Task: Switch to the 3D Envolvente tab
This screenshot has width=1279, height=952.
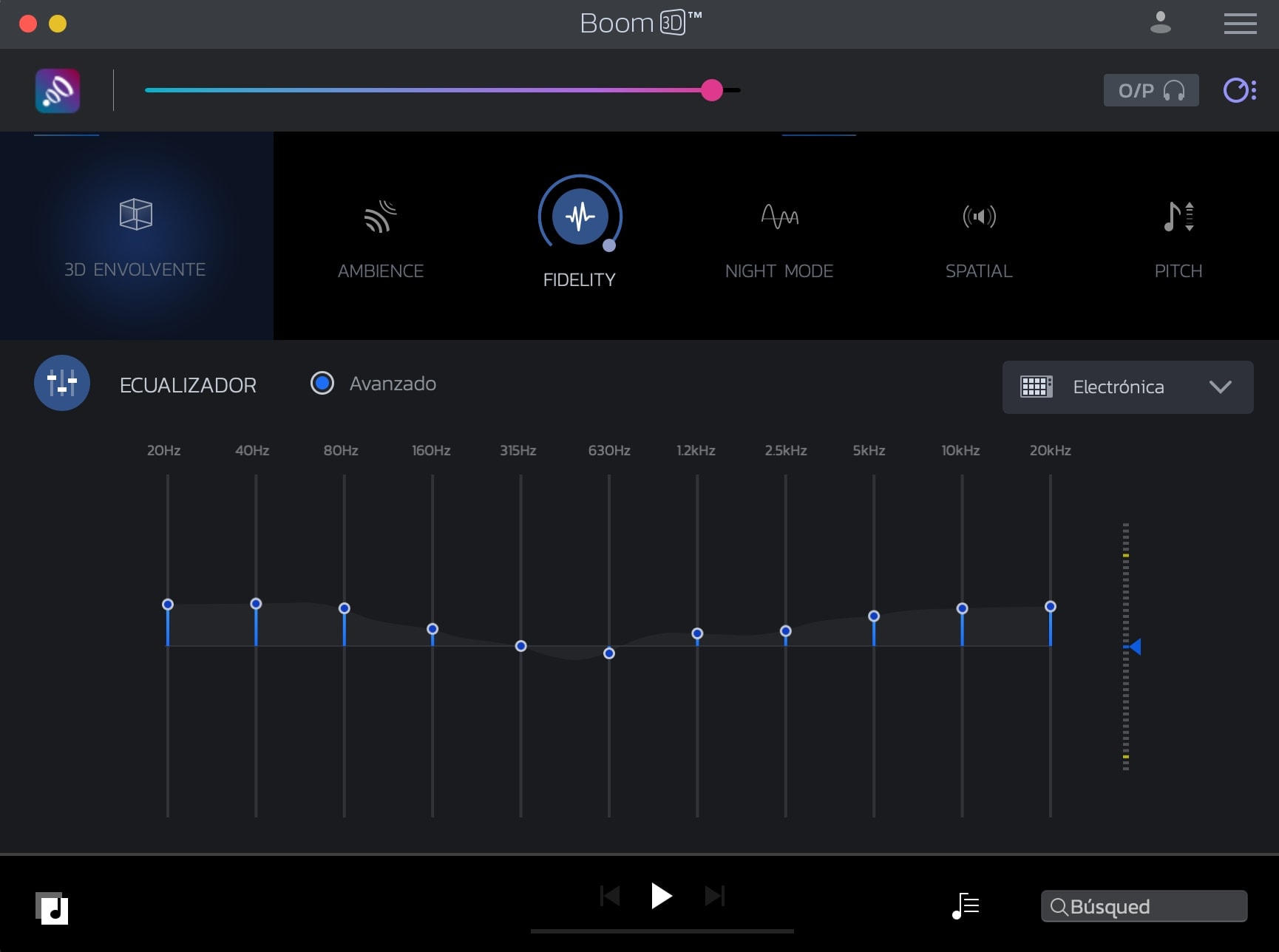Action: [136, 237]
